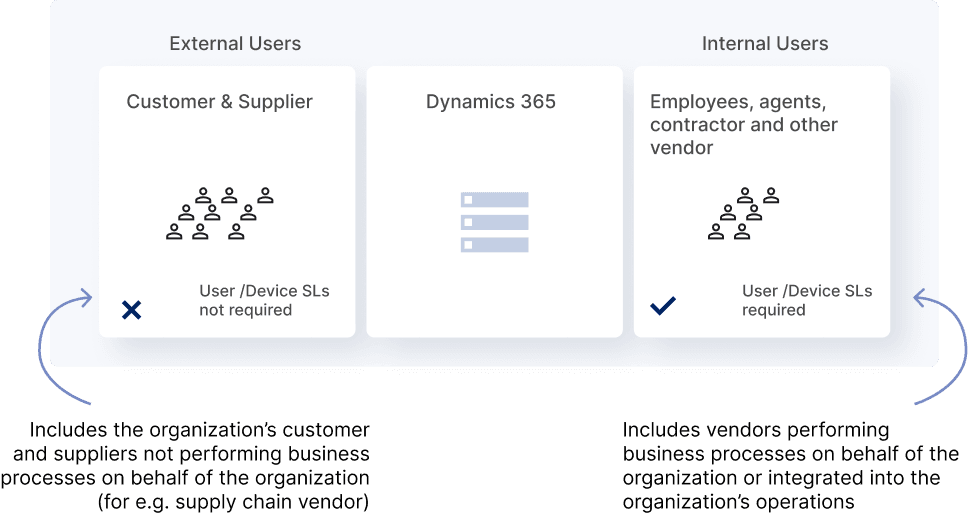Click the Employees people group icon
This screenshot has height=514, width=968.
[742, 213]
